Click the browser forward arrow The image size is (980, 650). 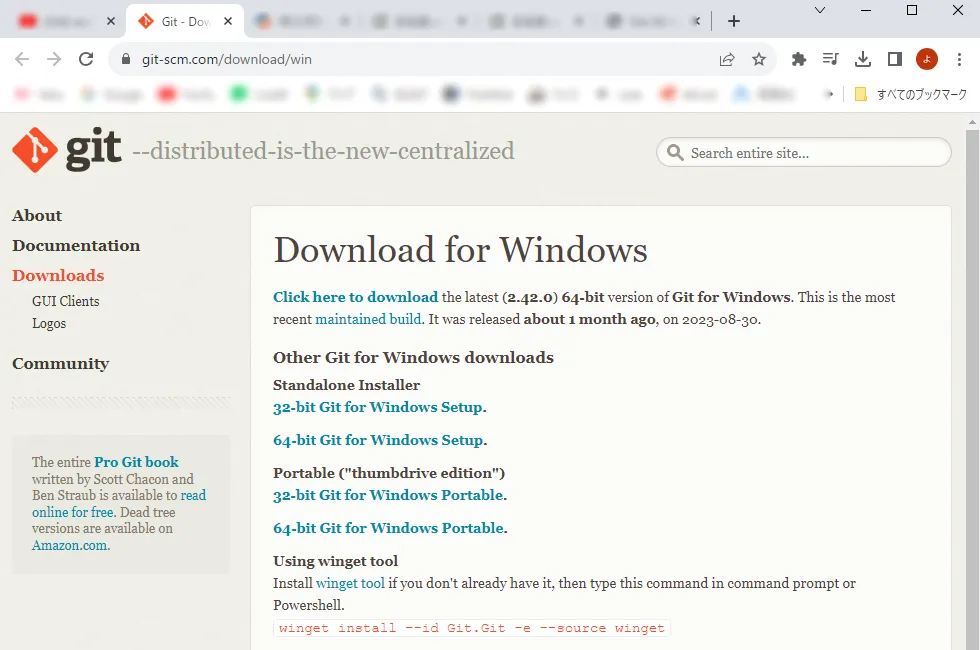pyautogui.click(x=54, y=59)
